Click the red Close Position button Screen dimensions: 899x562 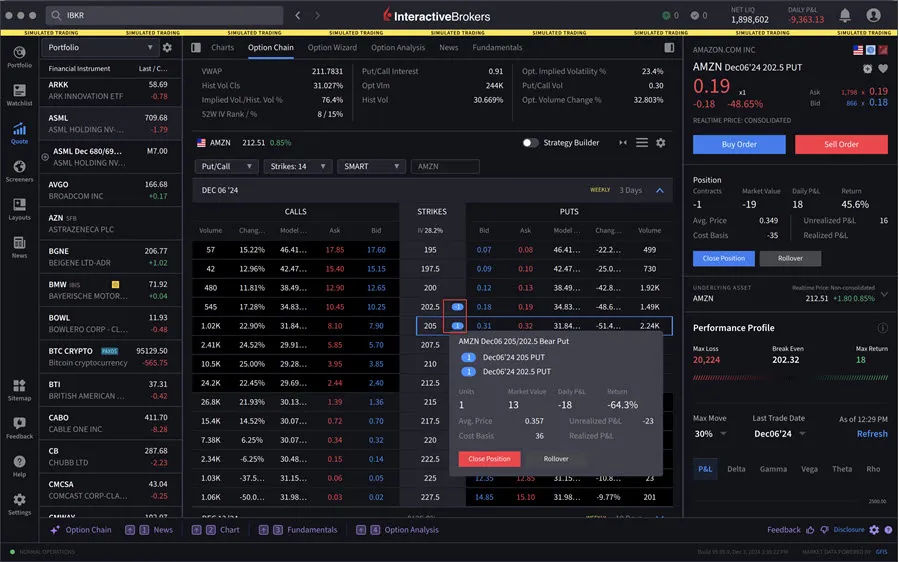[x=489, y=459]
